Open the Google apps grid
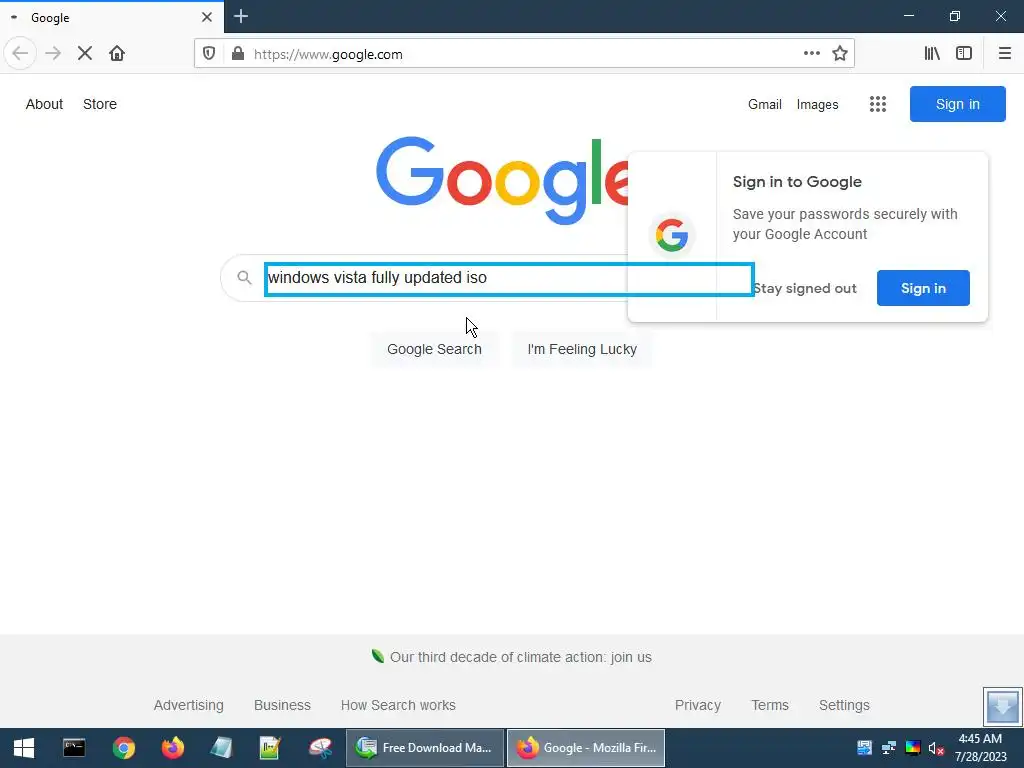 point(878,104)
